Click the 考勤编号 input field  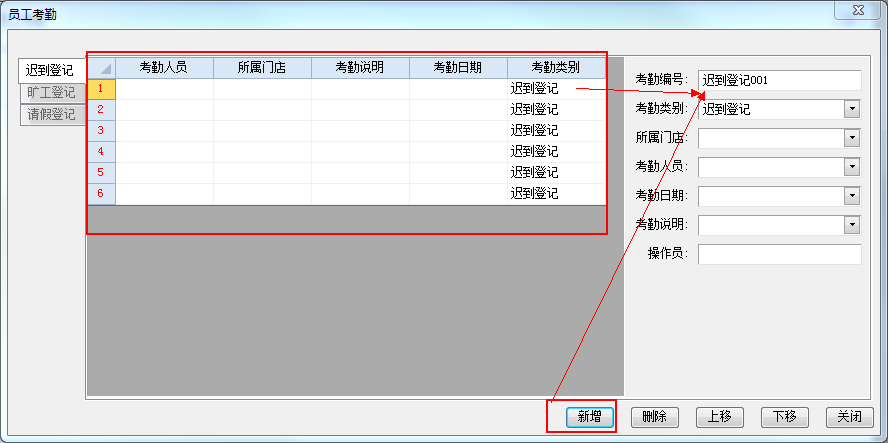coord(780,80)
